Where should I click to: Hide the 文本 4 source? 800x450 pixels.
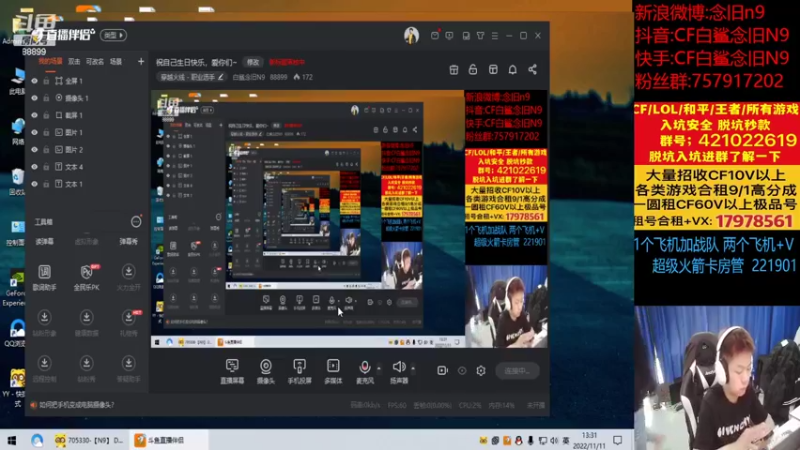coord(34,167)
